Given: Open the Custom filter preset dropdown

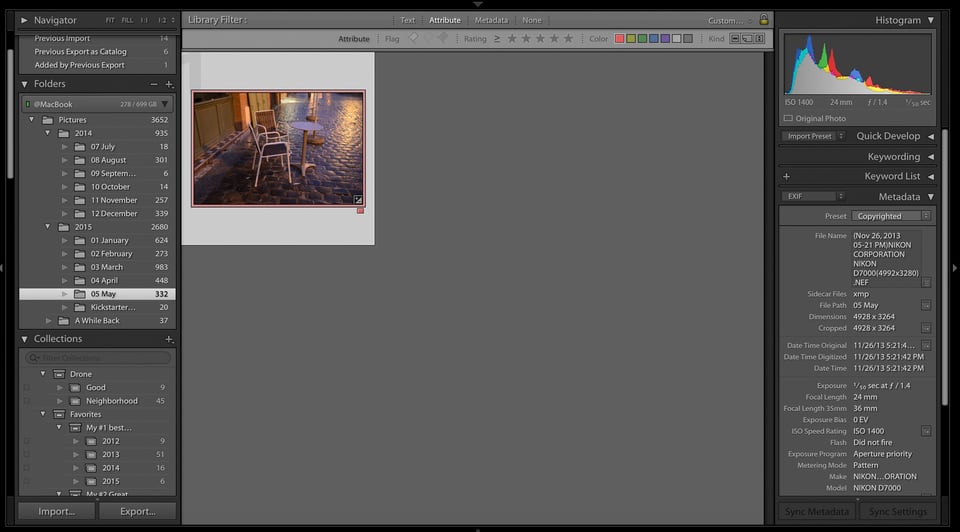Looking at the screenshot, I should coord(730,20).
